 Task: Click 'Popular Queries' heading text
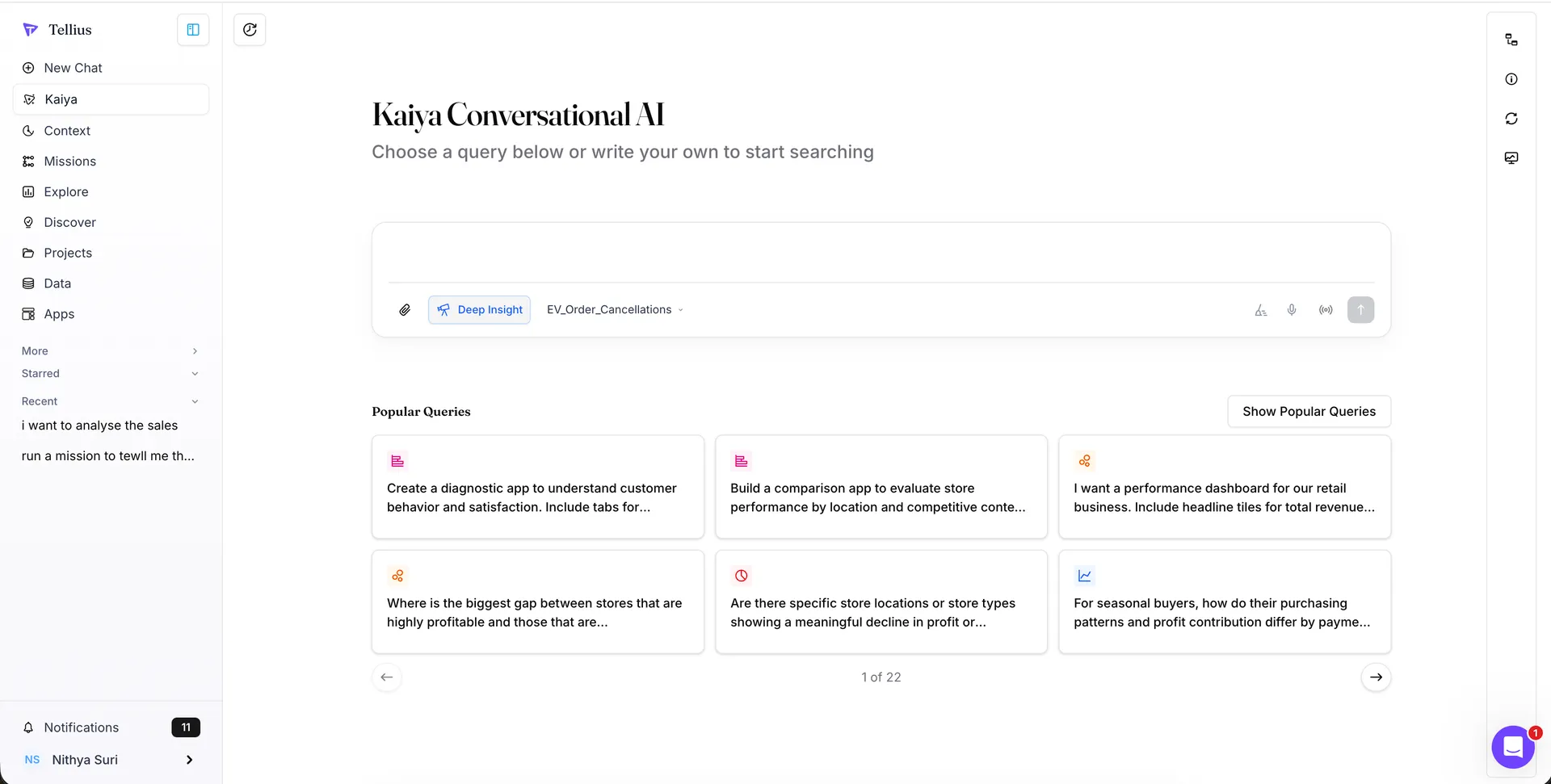[x=421, y=412]
